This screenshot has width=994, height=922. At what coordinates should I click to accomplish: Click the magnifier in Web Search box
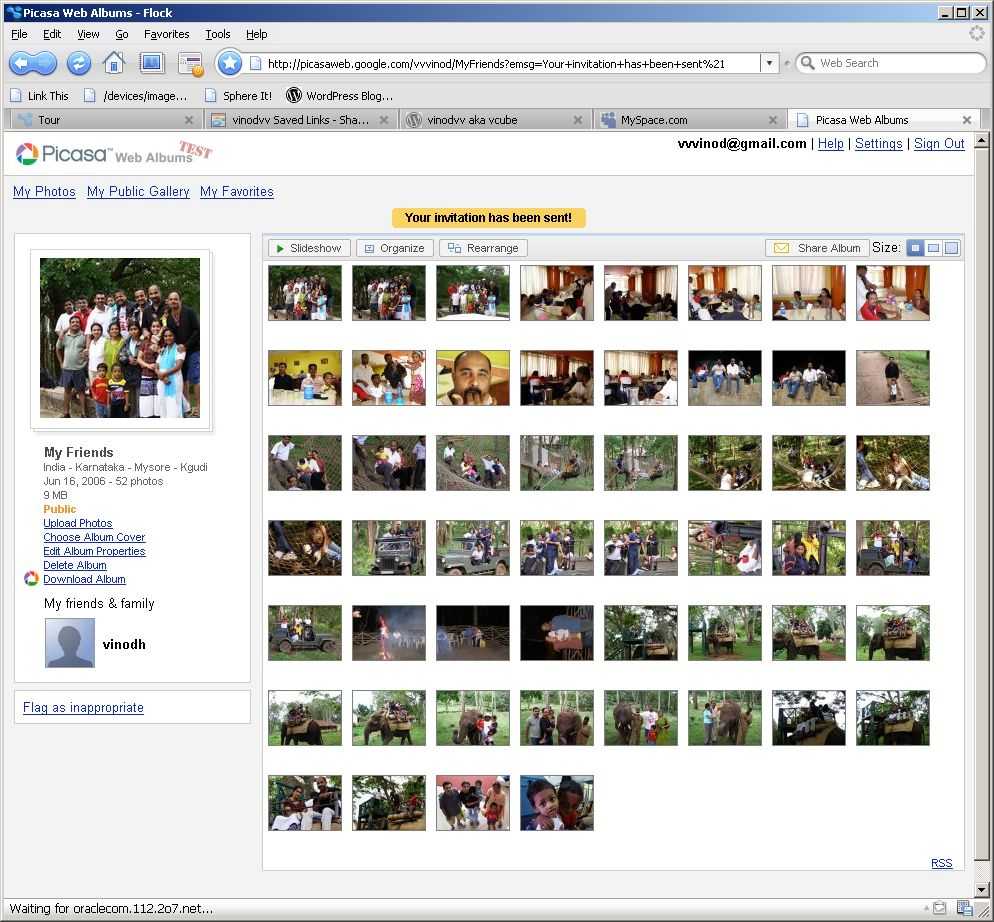click(x=807, y=63)
